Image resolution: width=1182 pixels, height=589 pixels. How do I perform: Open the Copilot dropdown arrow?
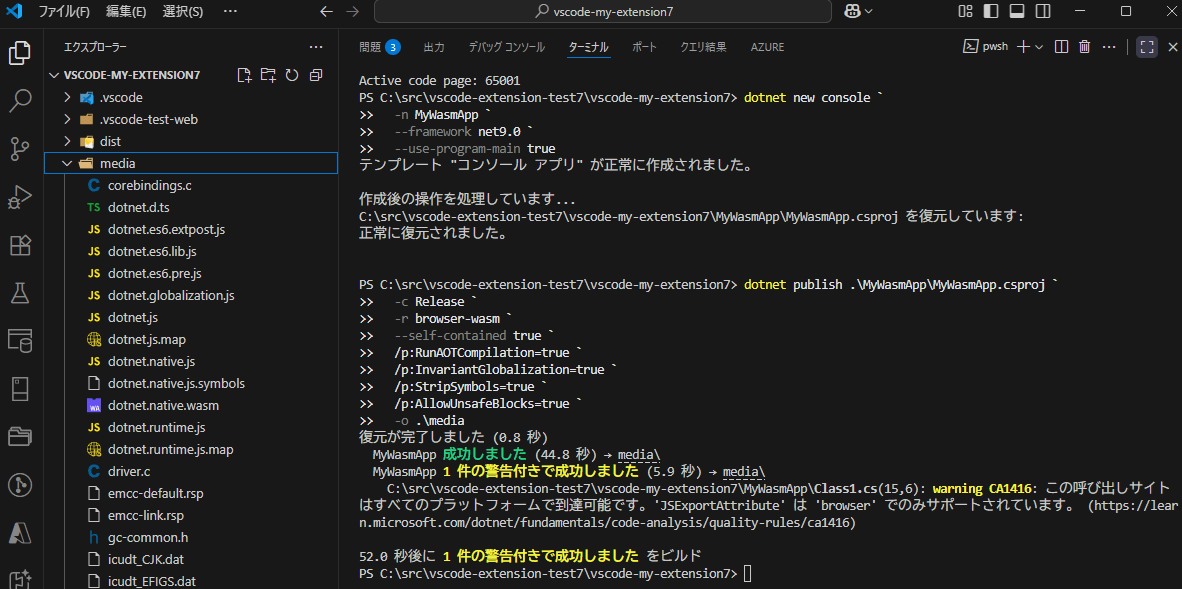(x=868, y=11)
